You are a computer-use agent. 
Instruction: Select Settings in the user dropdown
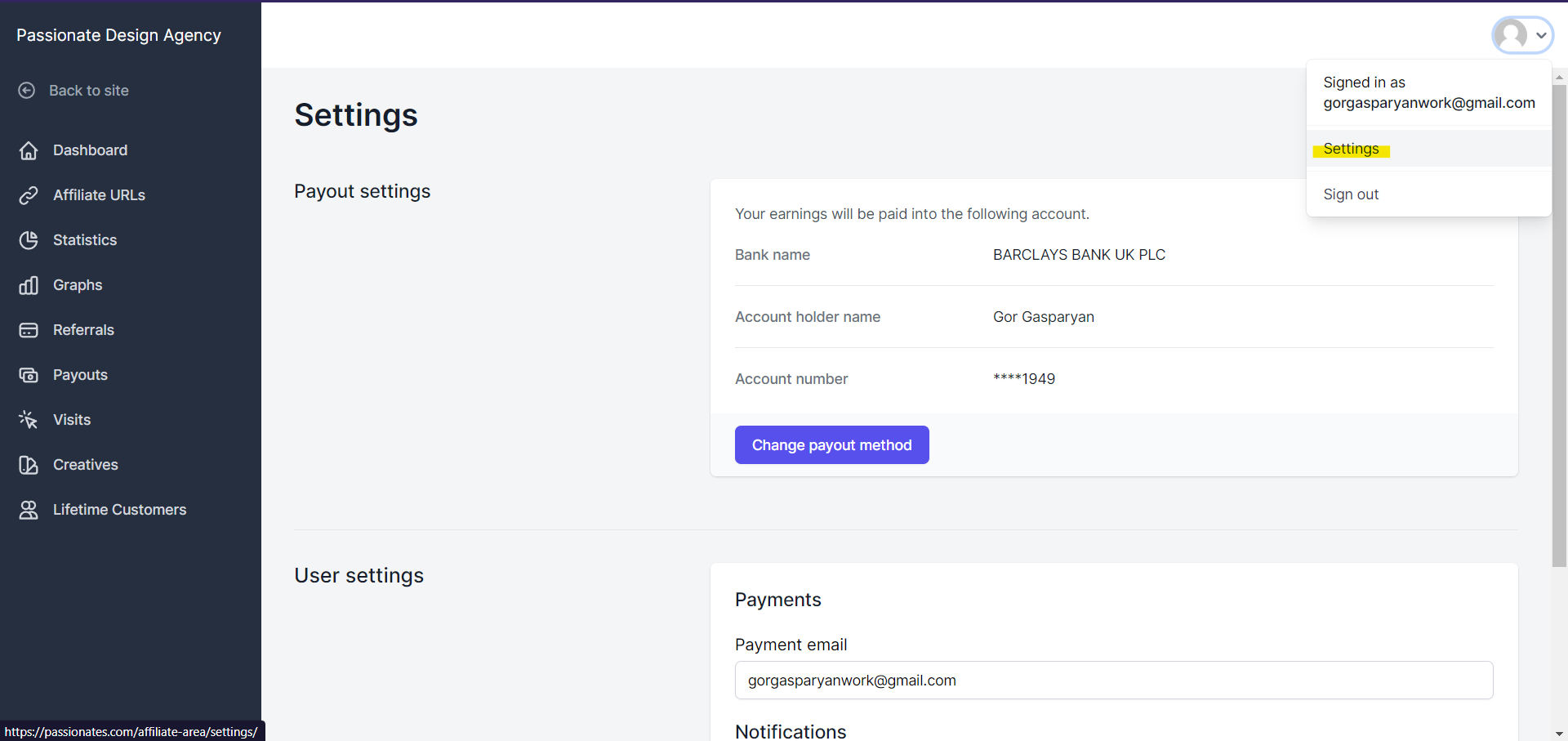1351,149
